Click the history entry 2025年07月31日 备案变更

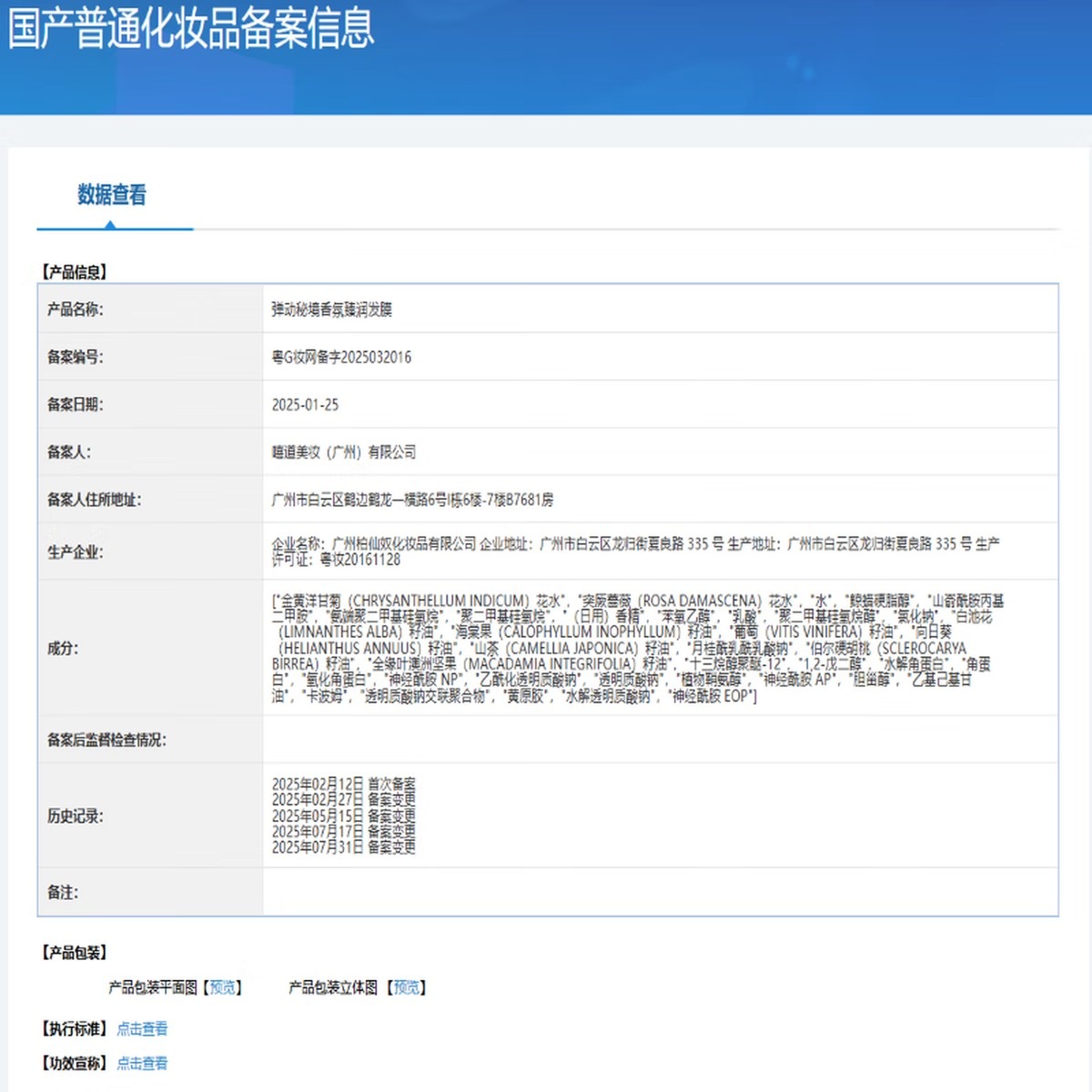click(344, 847)
